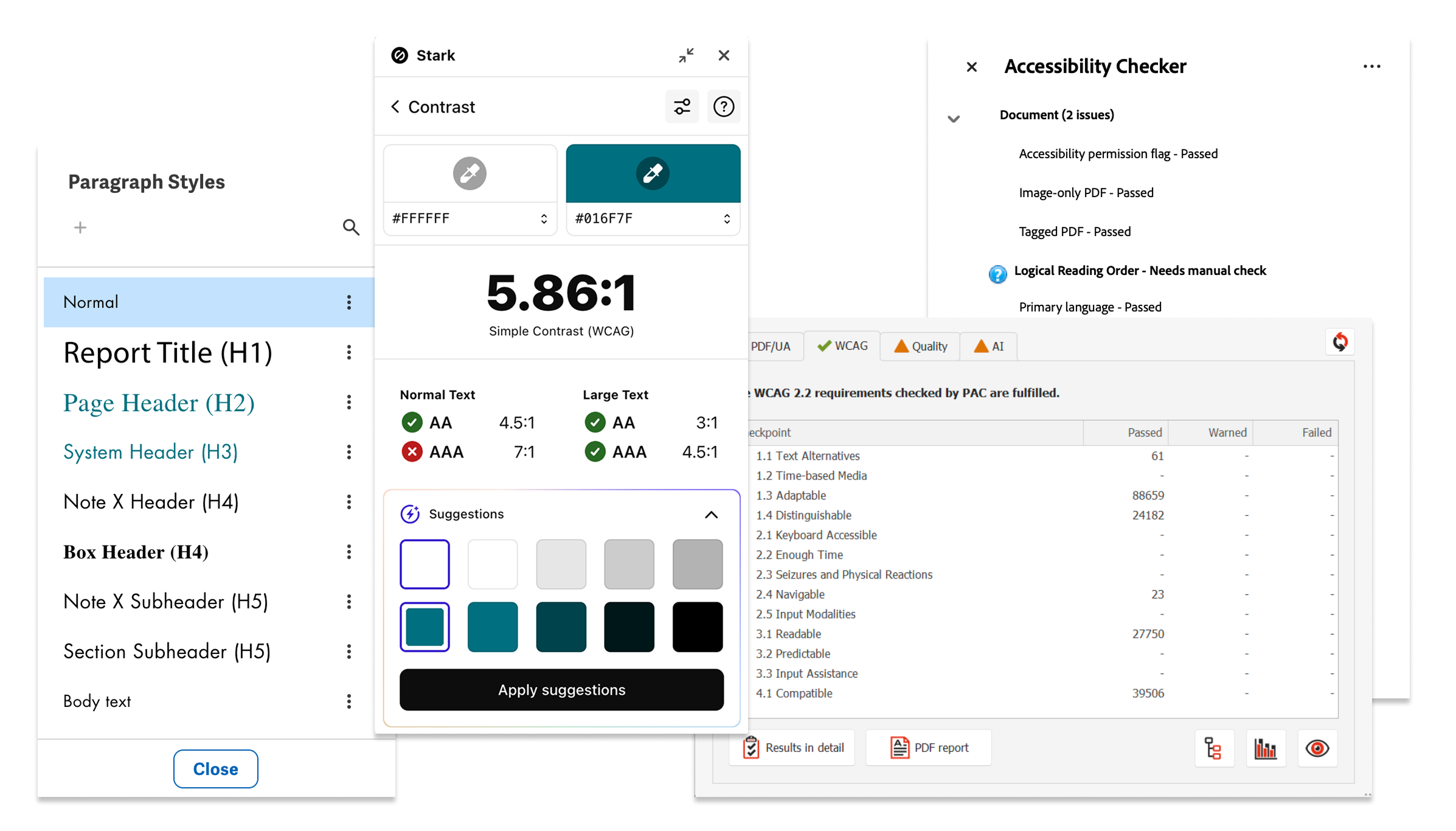The height and width of the screenshot is (831, 1456).
Task: Click the Failed column header
Action: click(1295, 433)
